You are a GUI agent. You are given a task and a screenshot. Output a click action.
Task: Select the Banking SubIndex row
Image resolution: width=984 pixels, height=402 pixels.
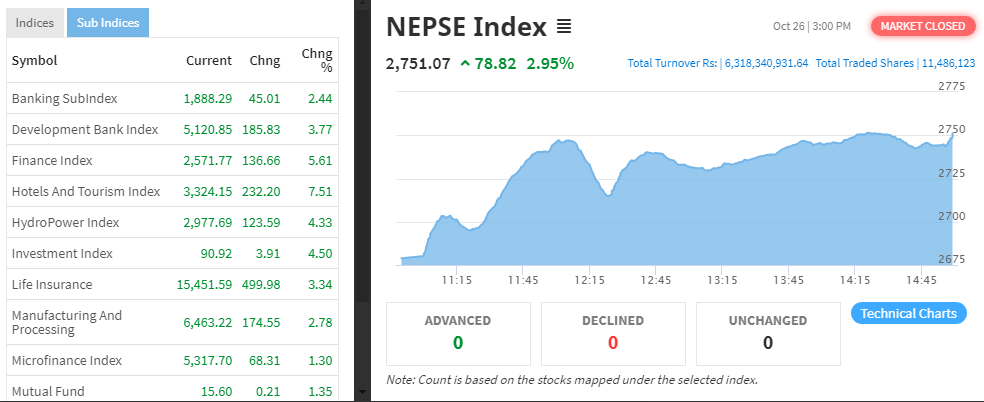click(173, 98)
